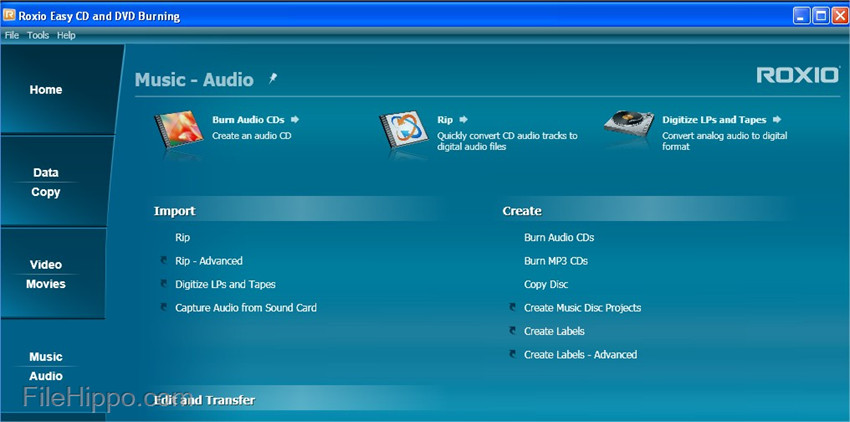Choose Burn MP3 CDs under Create
Screen dimensions: 850x422
pyautogui.click(x=555, y=261)
